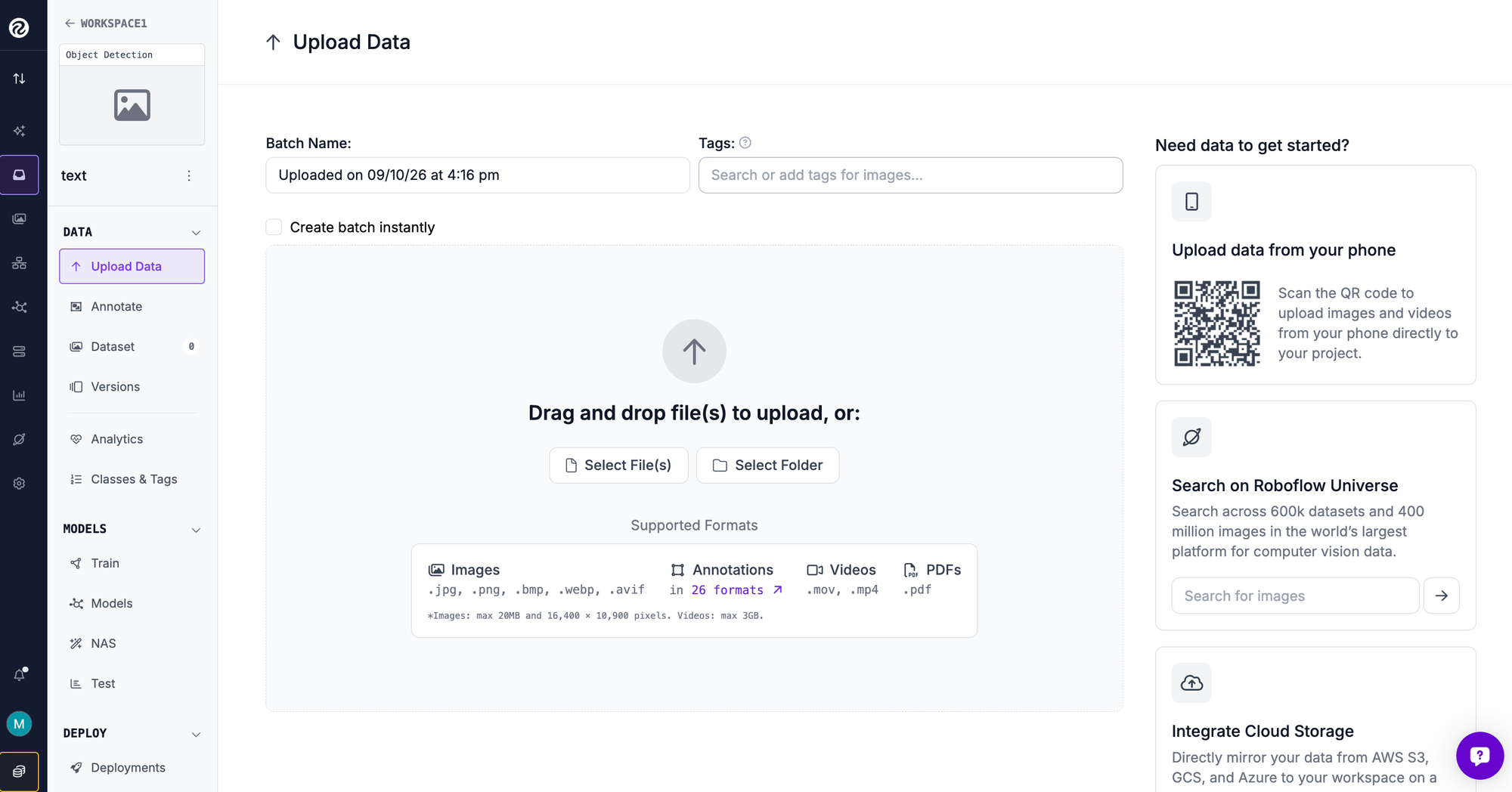Screen dimensions: 1512x792
Task: Click the Roboflow logo icon
Action: point(19,28)
